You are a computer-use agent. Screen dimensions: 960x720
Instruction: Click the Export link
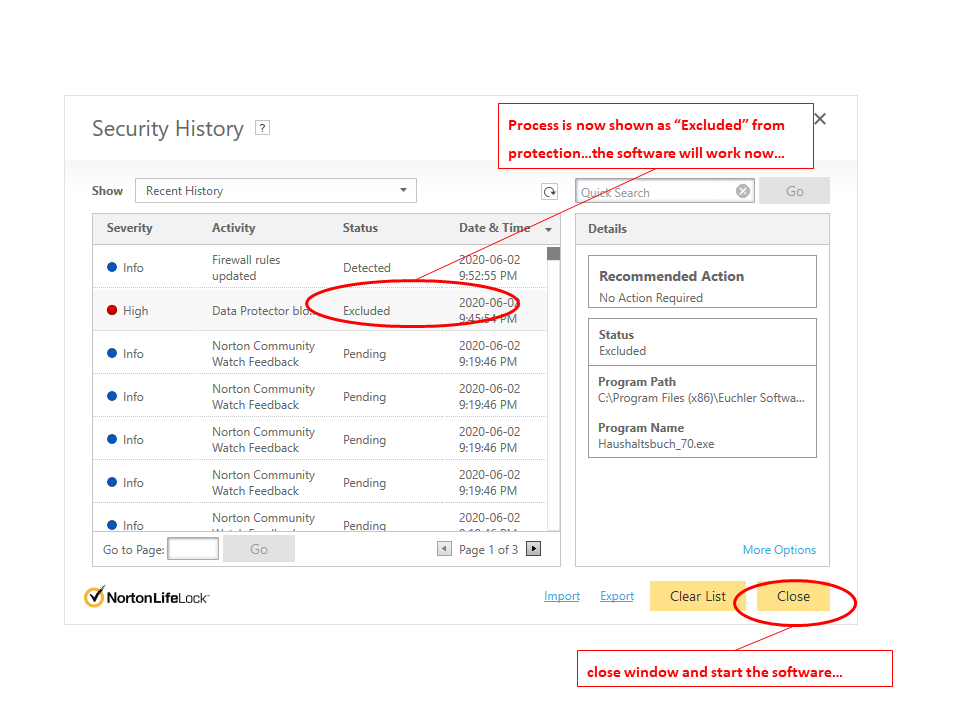pos(617,596)
